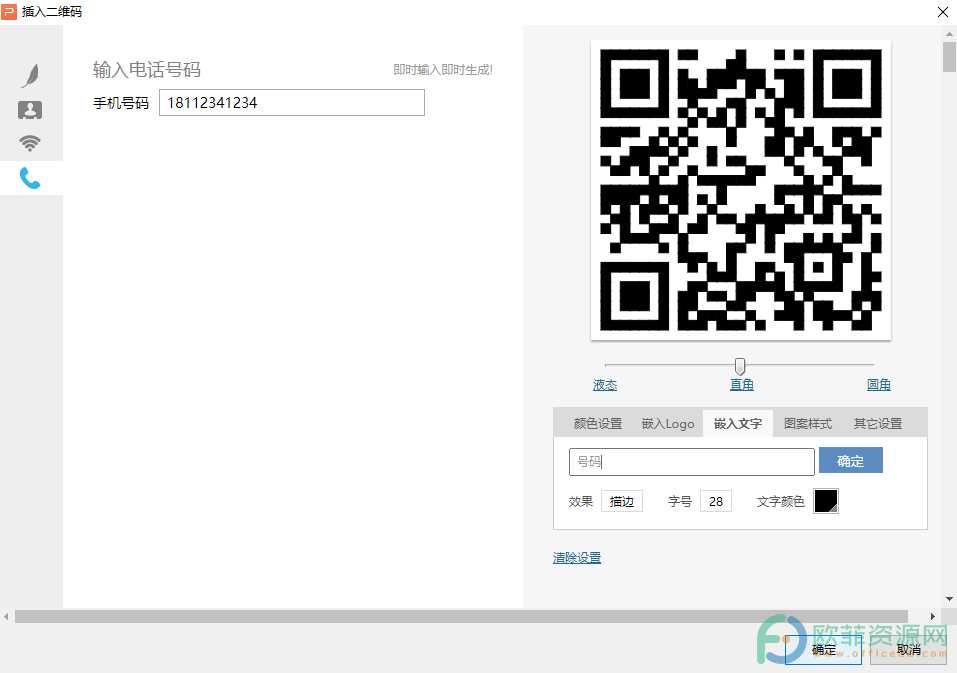Select the phone number QR code icon
Screen dimensions: 957x673
point(30,178)
